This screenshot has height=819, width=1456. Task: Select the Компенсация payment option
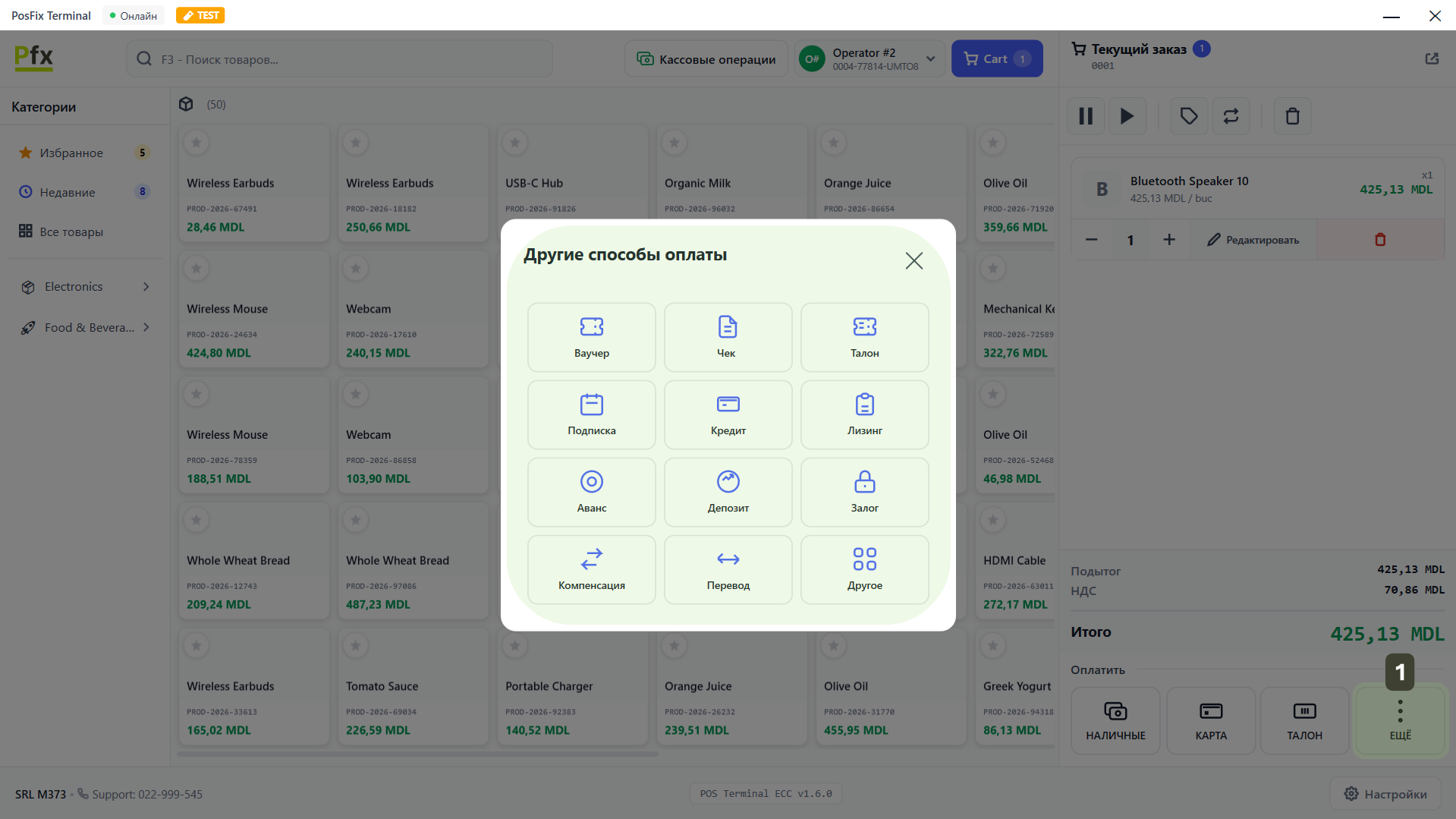point(591,569)
